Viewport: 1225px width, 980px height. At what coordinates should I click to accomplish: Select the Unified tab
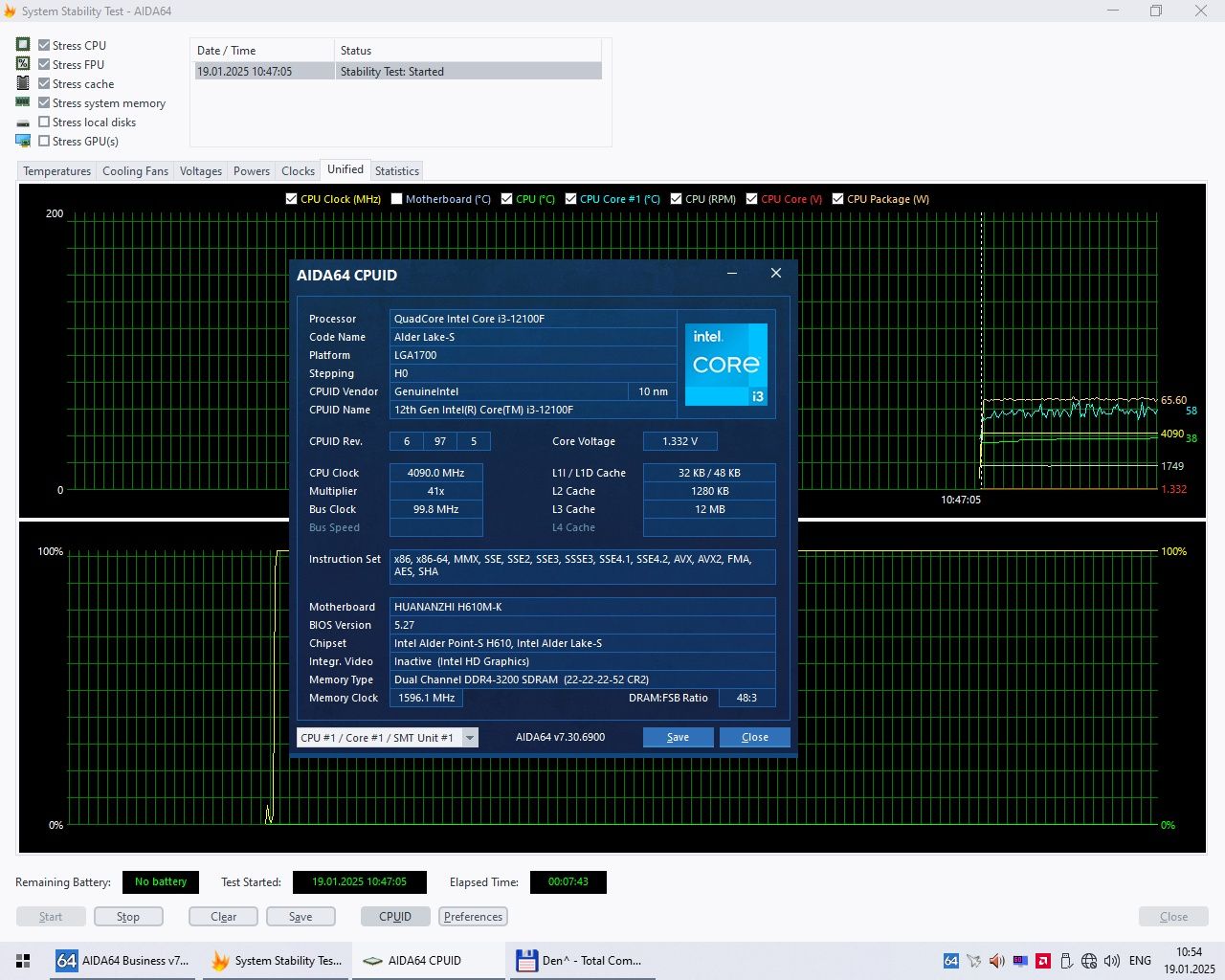tap(345, 169)
